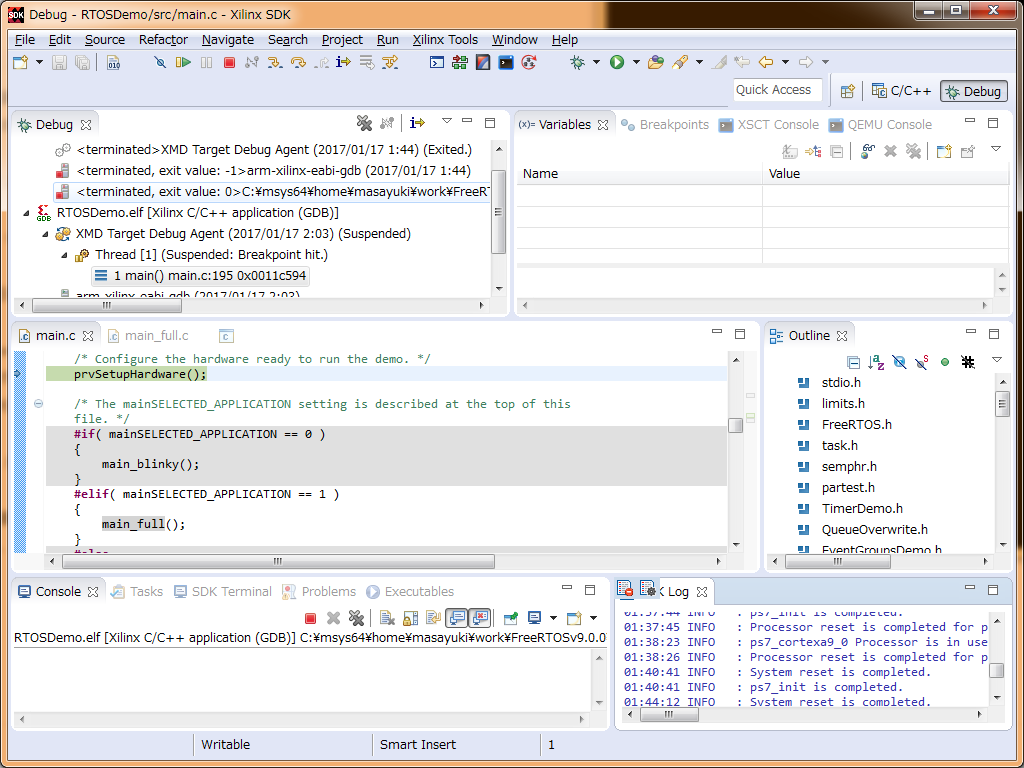This screenshot has height=768, width=1024.
Task: Switch to the C/C++ perspective
Action: [x=902, y=91]
